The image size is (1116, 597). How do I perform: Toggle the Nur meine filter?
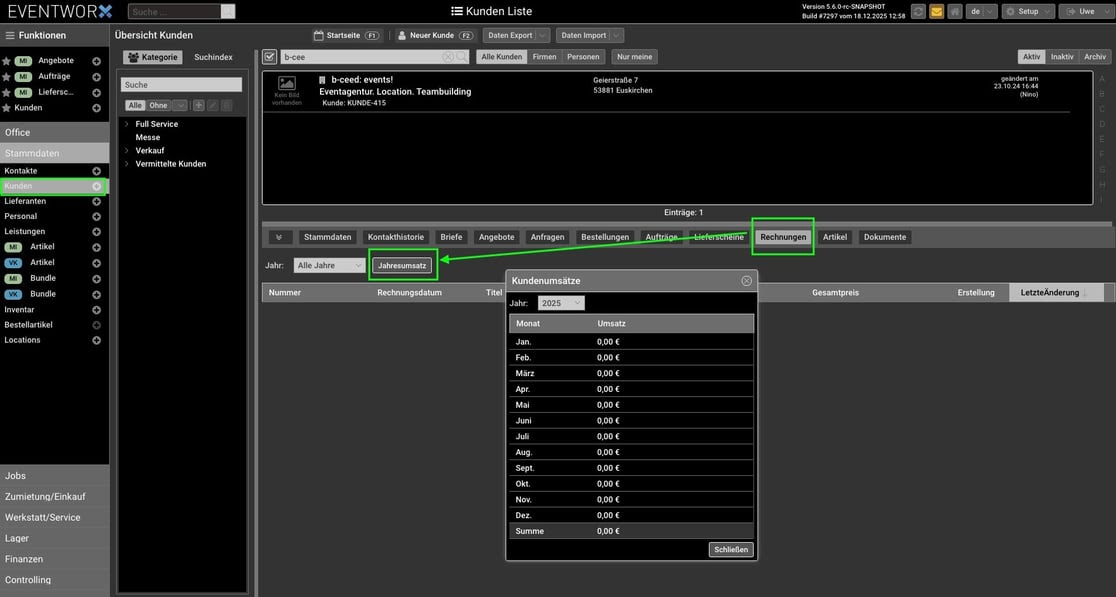(634, 57)
